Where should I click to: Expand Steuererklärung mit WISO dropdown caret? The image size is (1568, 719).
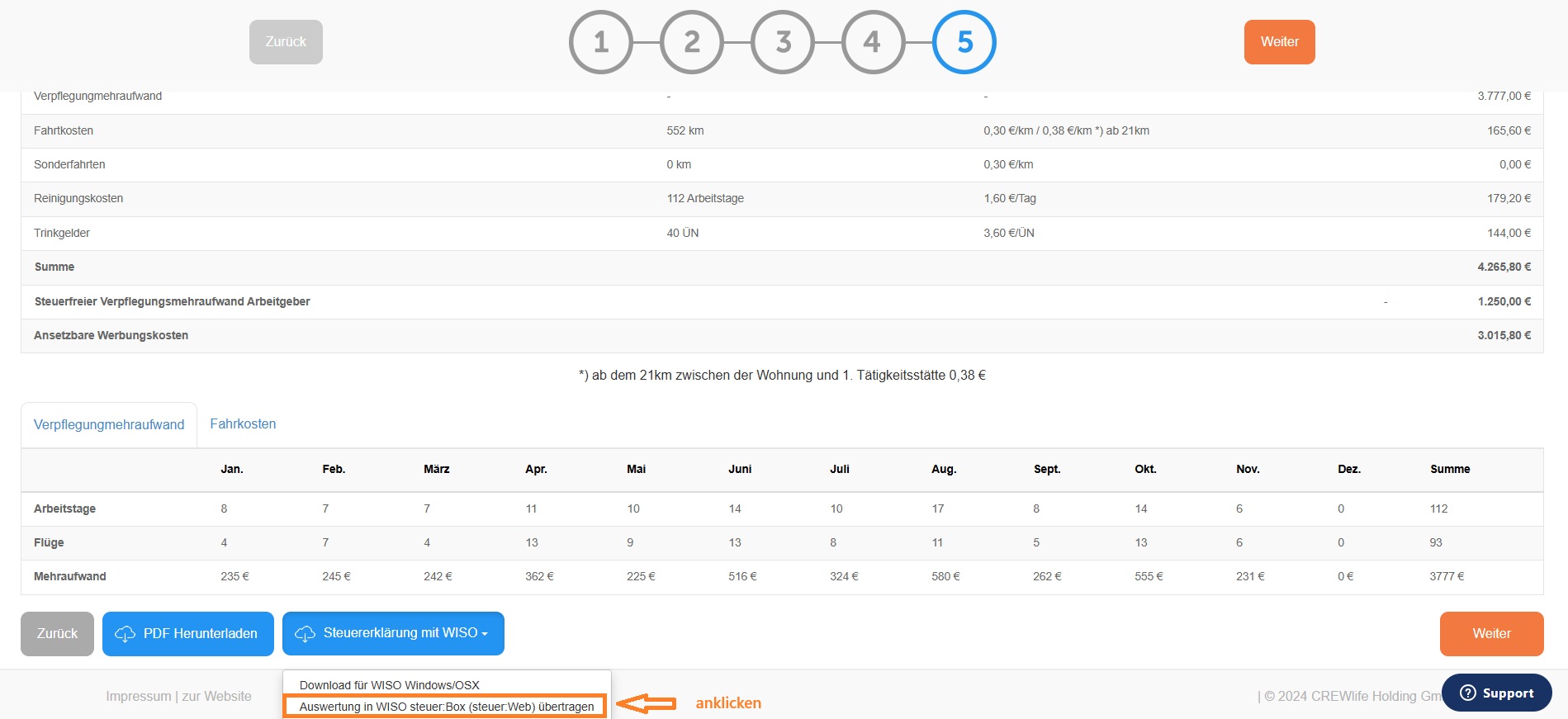[x=485, y=634]
